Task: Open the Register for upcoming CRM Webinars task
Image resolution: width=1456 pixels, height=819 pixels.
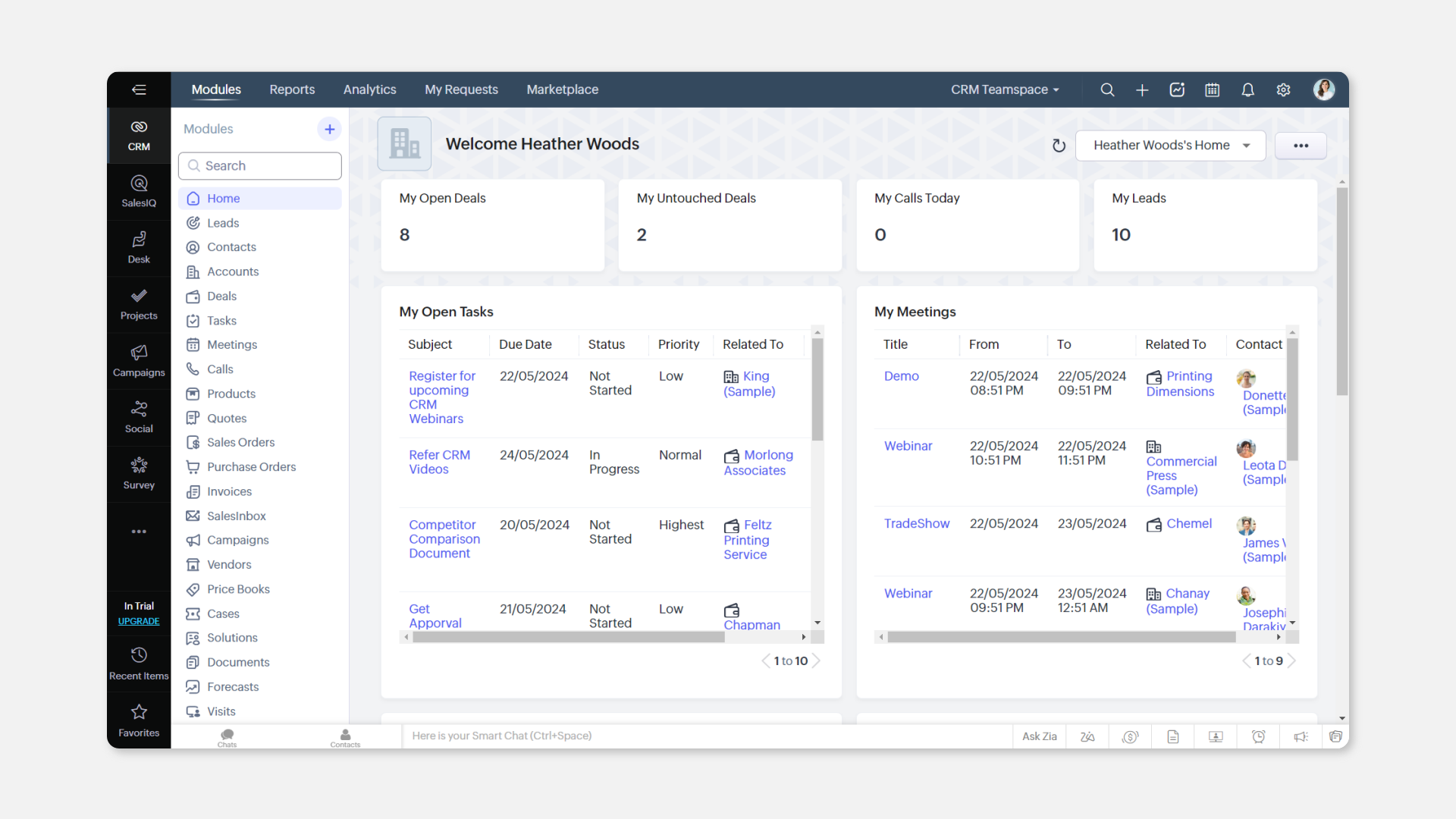Action: [442, 397]
